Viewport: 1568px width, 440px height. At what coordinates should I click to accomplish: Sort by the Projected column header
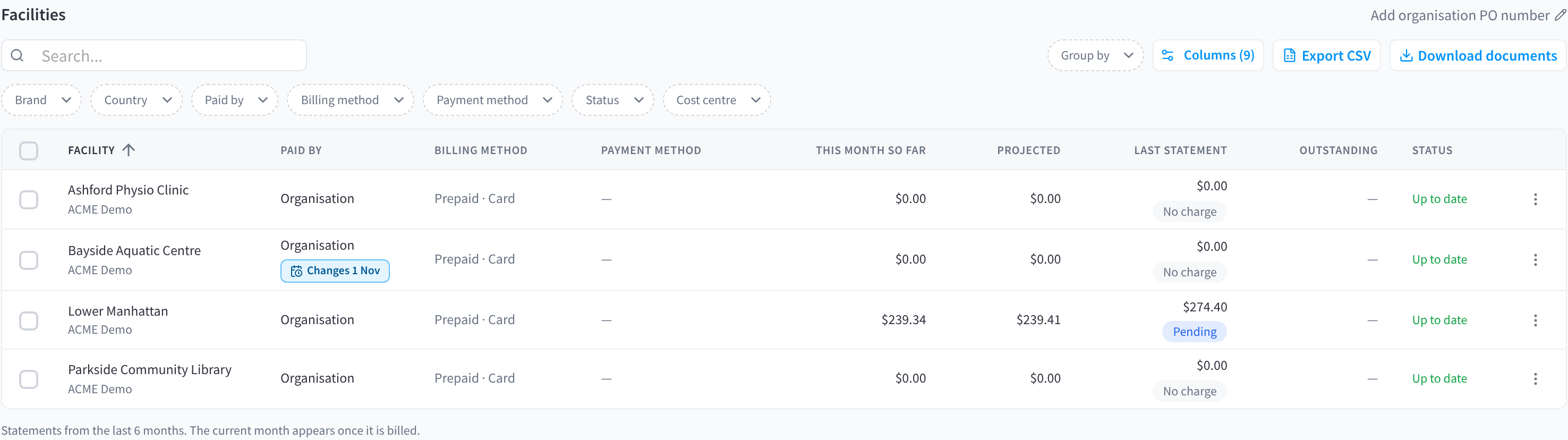click(x=1028, y=150)
